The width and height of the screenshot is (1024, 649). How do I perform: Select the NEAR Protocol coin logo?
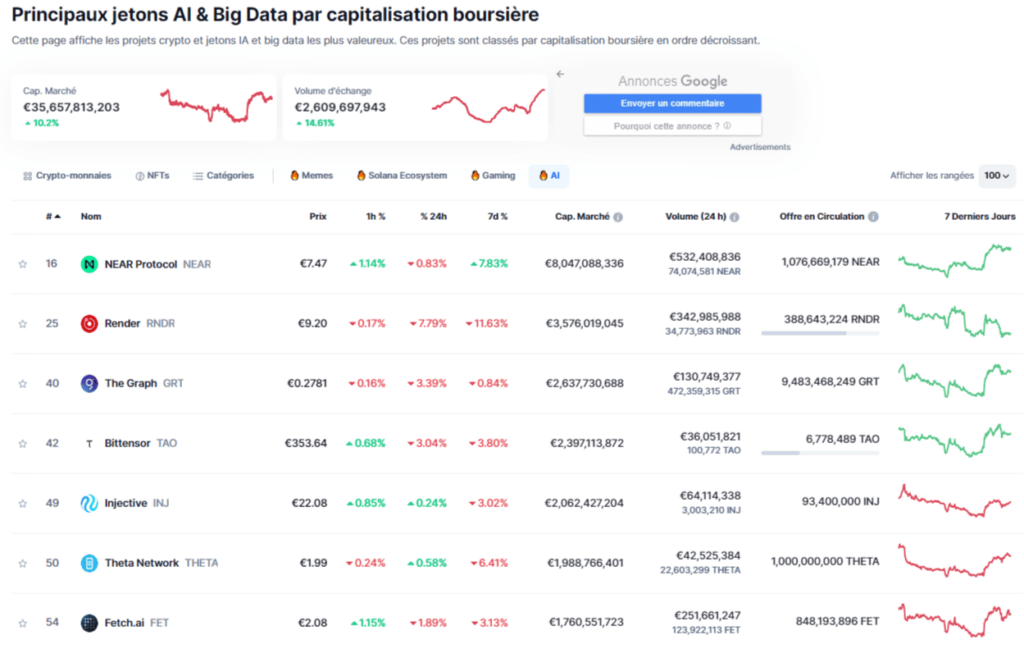[x=91, y=263]
